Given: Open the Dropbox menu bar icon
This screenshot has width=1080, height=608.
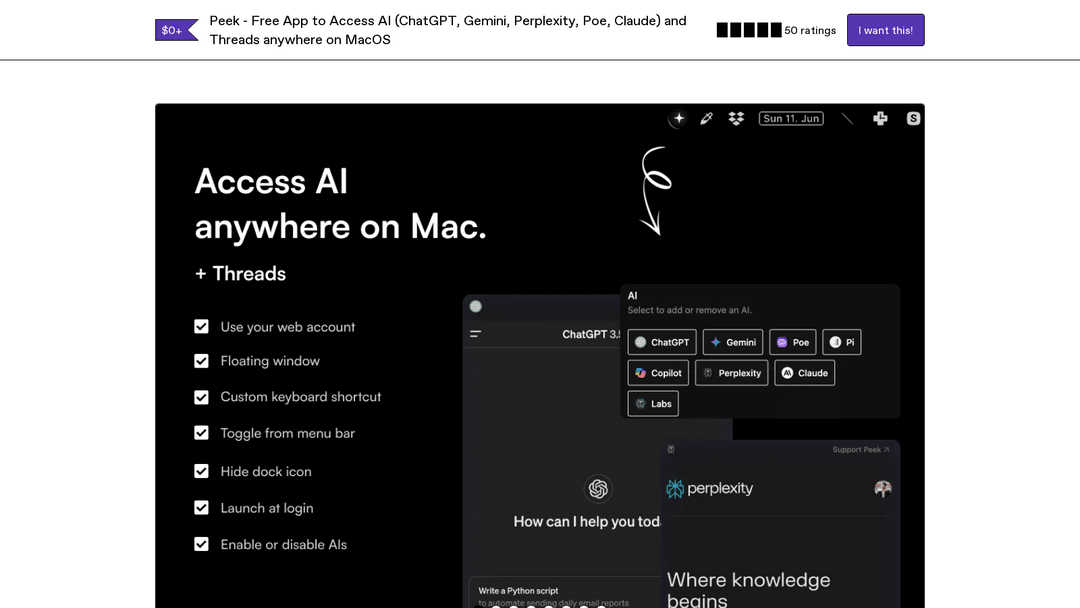Looking at the screenshot, I should click(736, 118).
